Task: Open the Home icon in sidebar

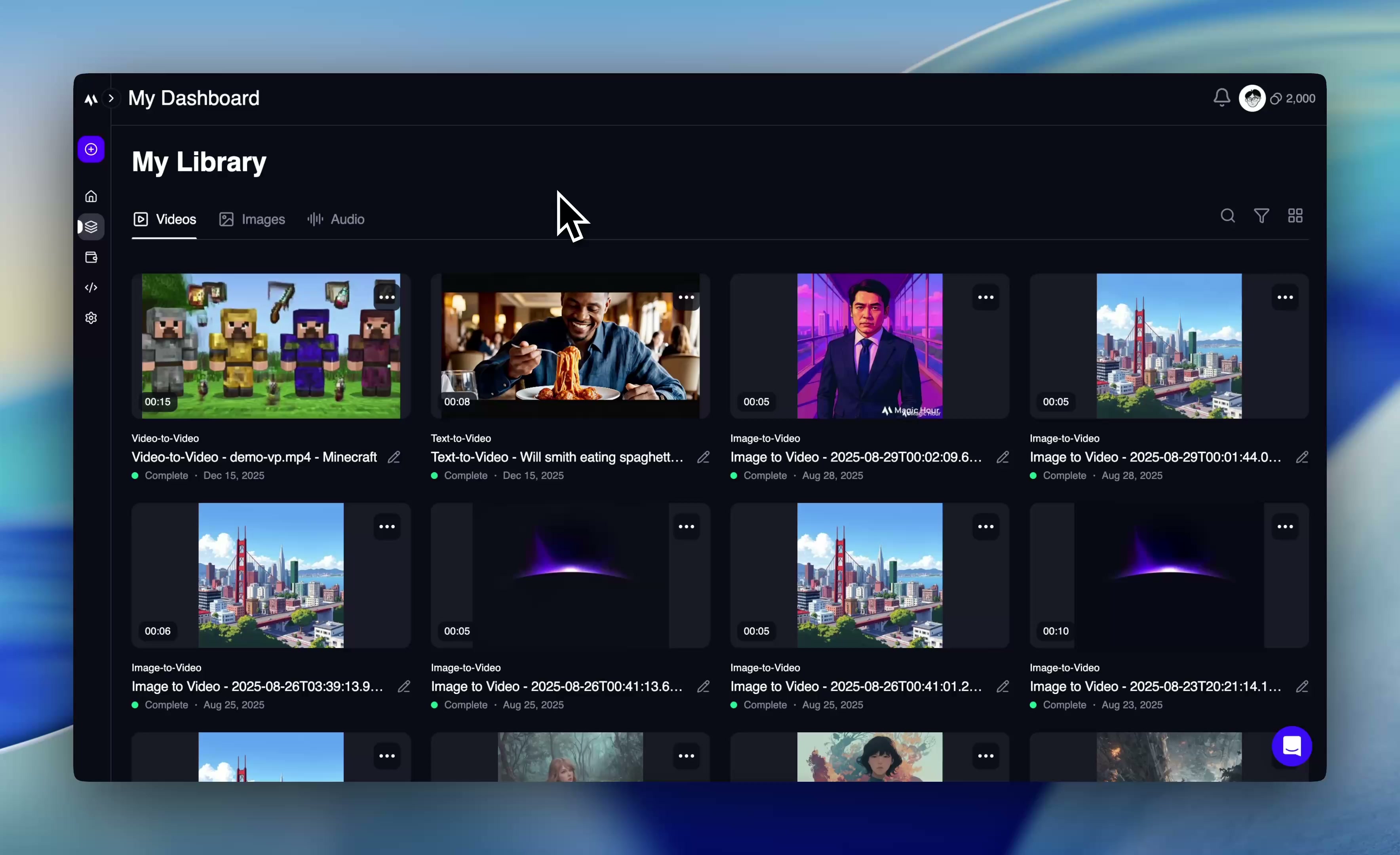Action: coord(91,197)
